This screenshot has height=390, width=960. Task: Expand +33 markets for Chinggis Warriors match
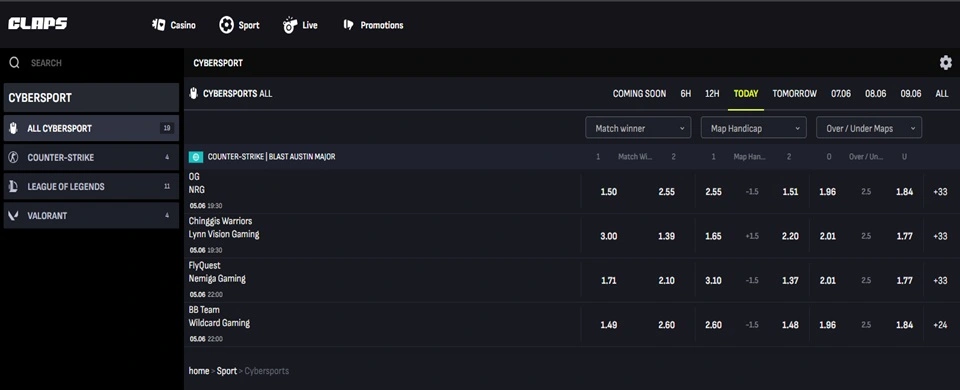940,236
